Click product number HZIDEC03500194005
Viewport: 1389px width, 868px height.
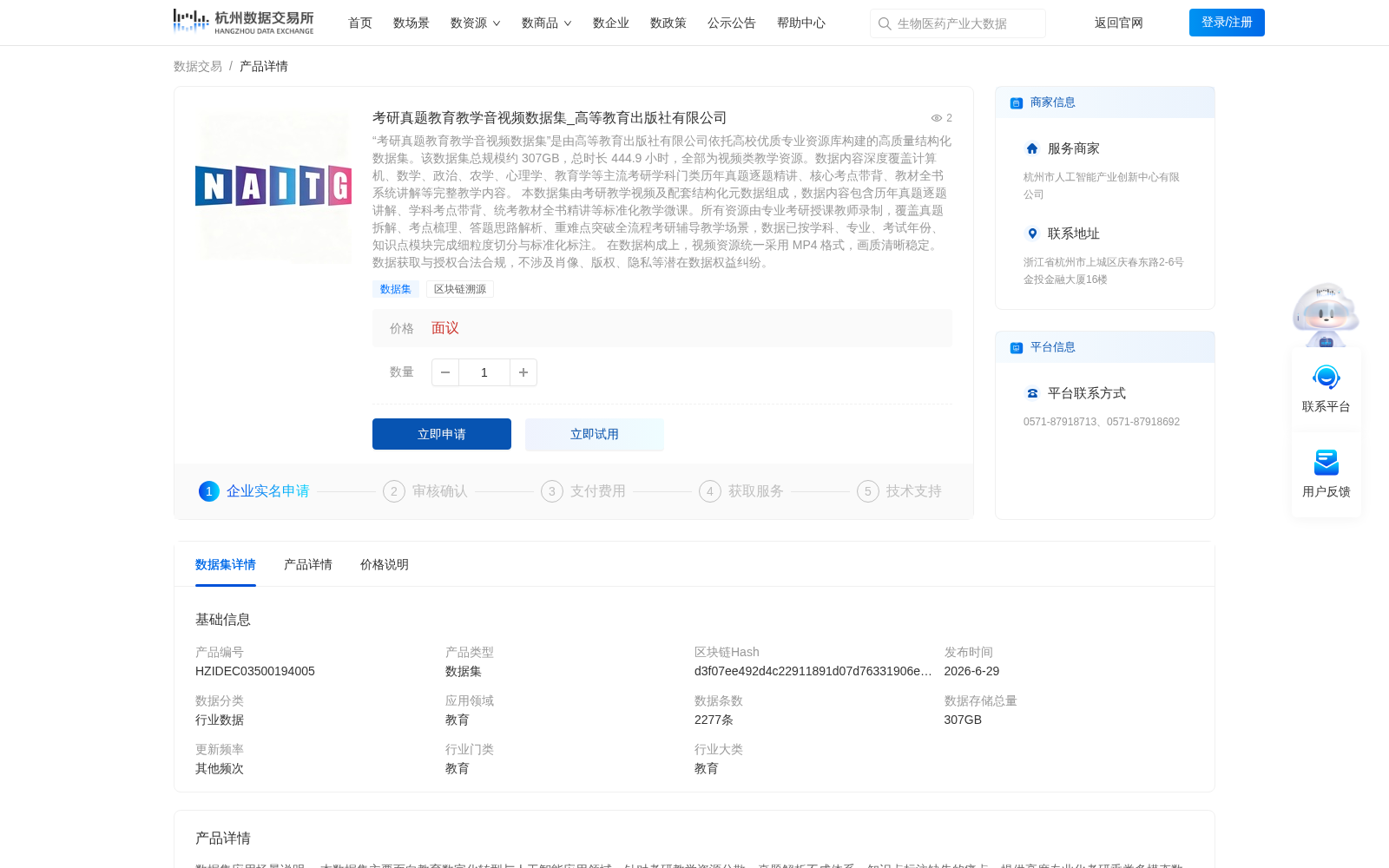(x=255, y=672)
